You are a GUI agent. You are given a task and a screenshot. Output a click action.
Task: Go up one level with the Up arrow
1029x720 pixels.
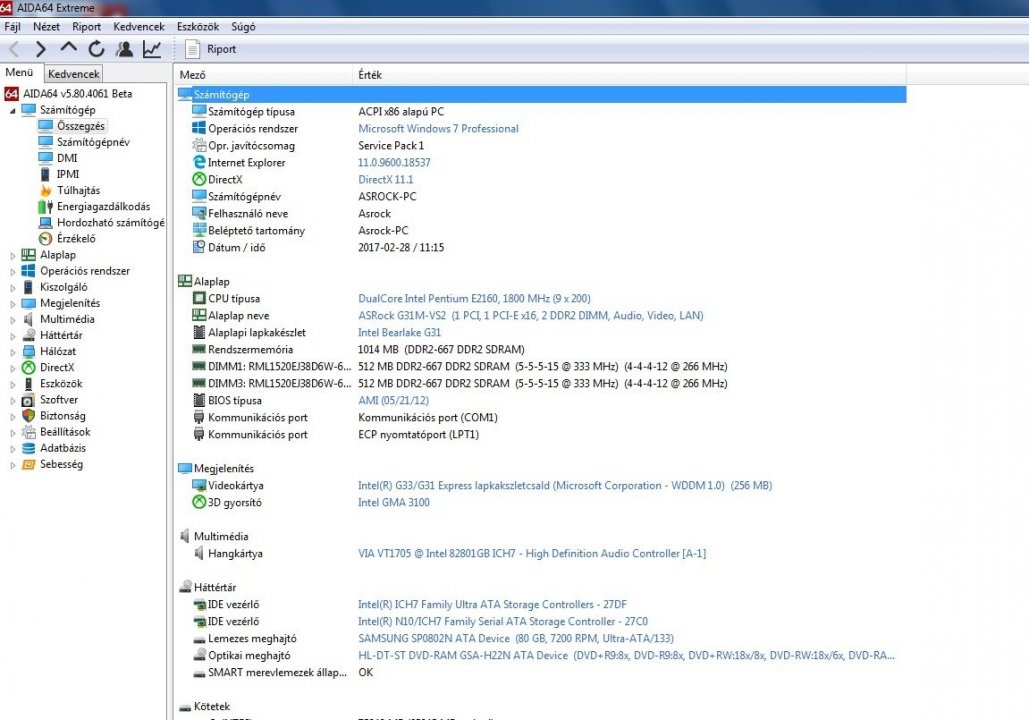click(x=68, y=48)
